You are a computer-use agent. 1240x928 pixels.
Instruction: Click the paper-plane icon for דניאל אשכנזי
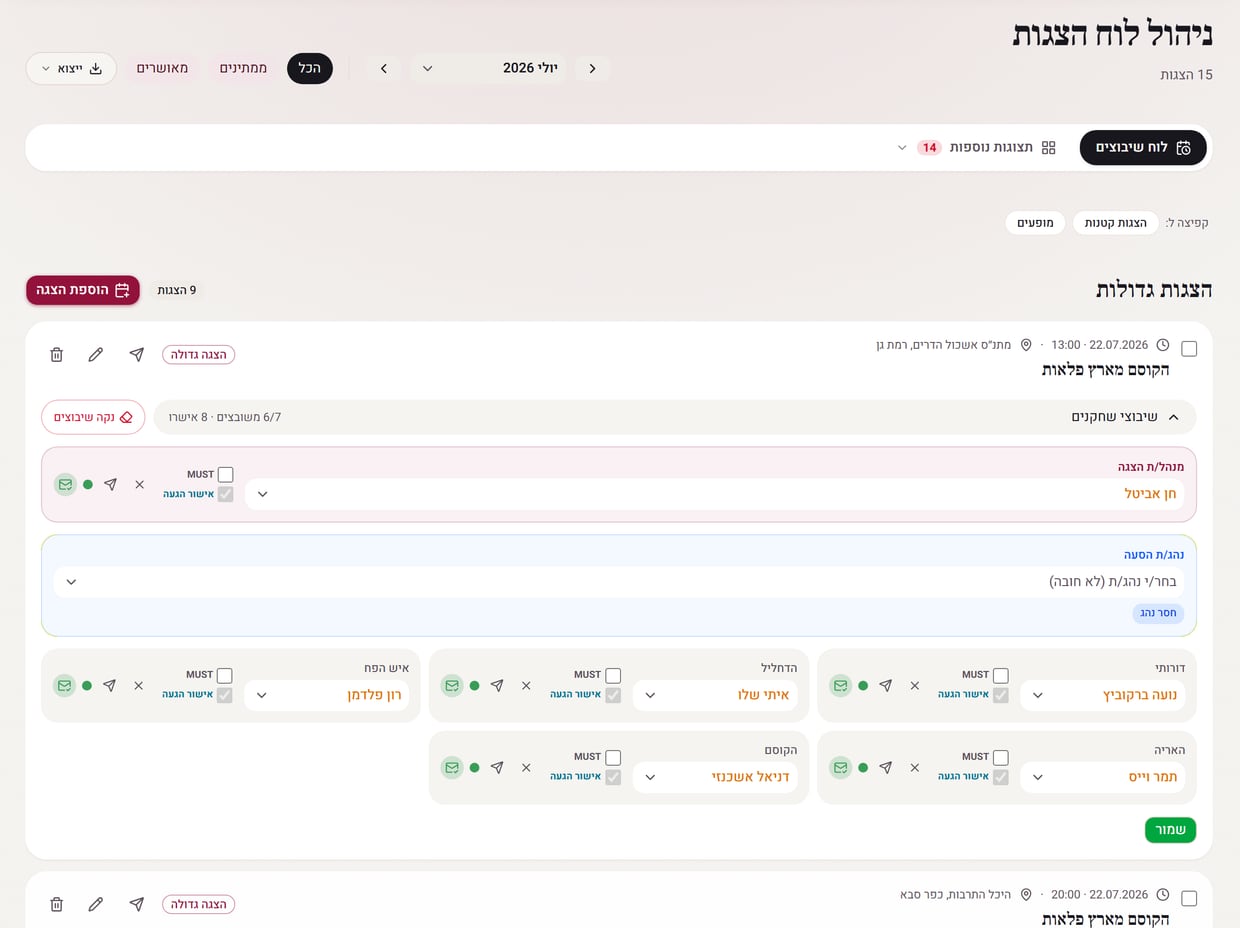click(x=498, y=767)
